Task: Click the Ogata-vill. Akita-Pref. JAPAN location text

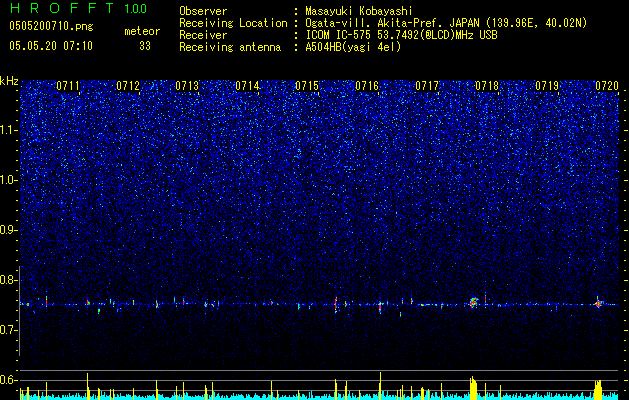Action: pyautogui.click(x=446, y=23)
